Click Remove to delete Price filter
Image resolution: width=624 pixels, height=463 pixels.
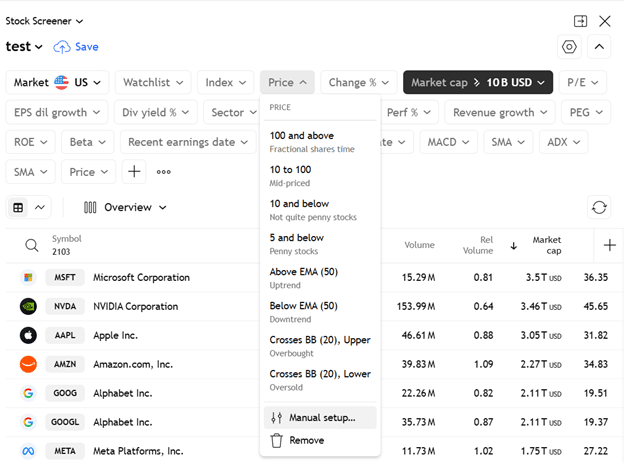pyautogui.click(x=306, y=440)
